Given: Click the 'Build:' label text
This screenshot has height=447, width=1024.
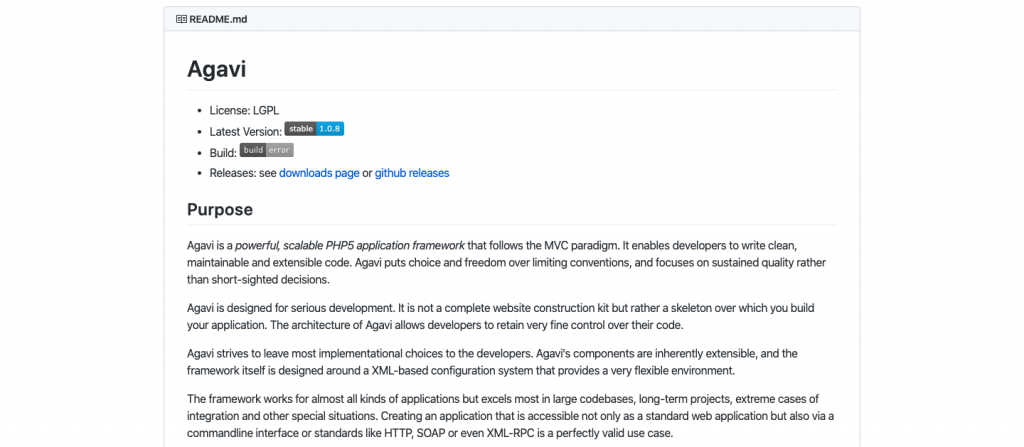Looking at the screenshot, I should pyautogui.click(x=223, y=152).
